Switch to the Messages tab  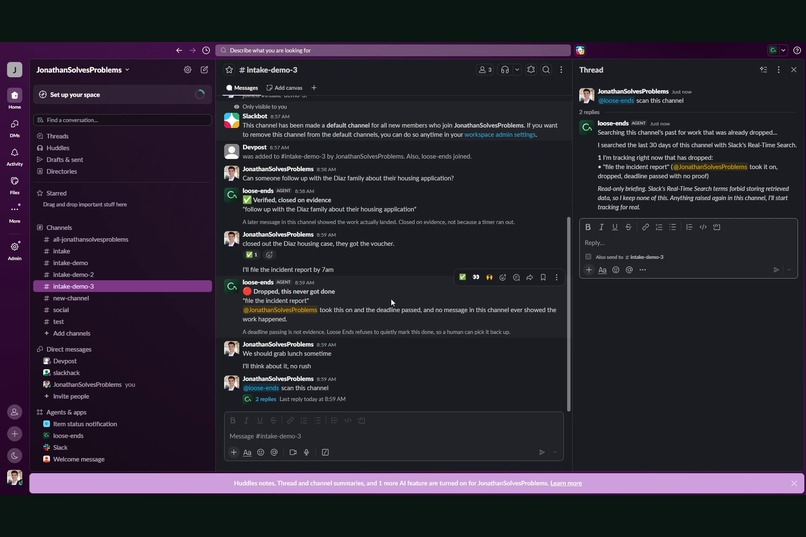(242, 88)
